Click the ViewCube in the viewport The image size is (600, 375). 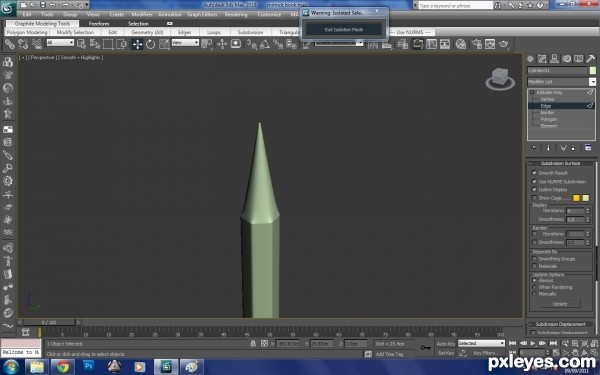point(500,78)
